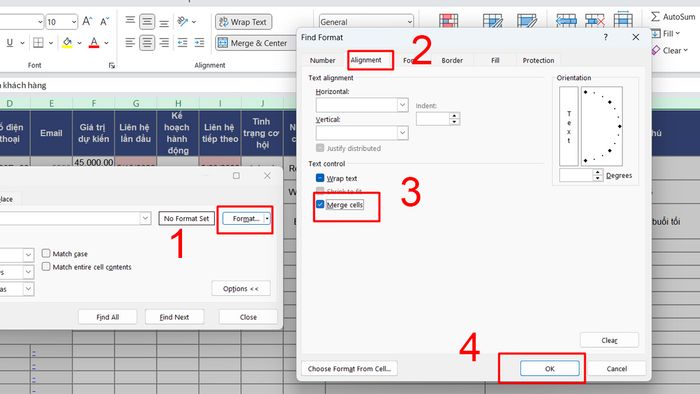The image size is (700, 394).
Task: Switch to Alignment tab in Find Format
Action: coord(366,60)
